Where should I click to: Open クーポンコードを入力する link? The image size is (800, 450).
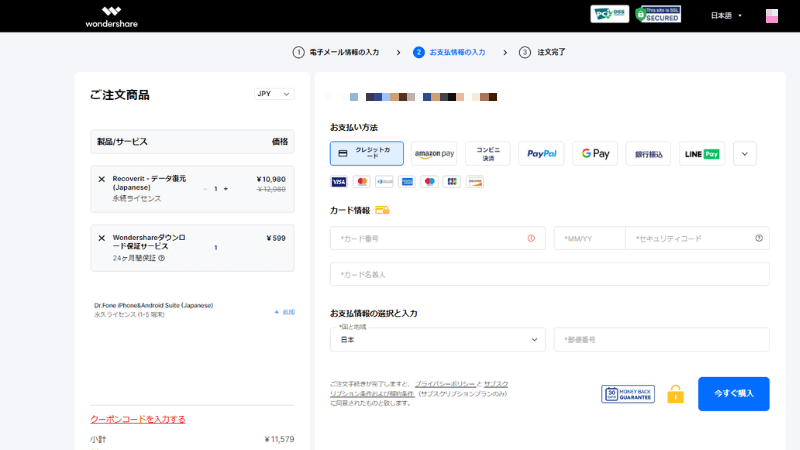(138, 419)
